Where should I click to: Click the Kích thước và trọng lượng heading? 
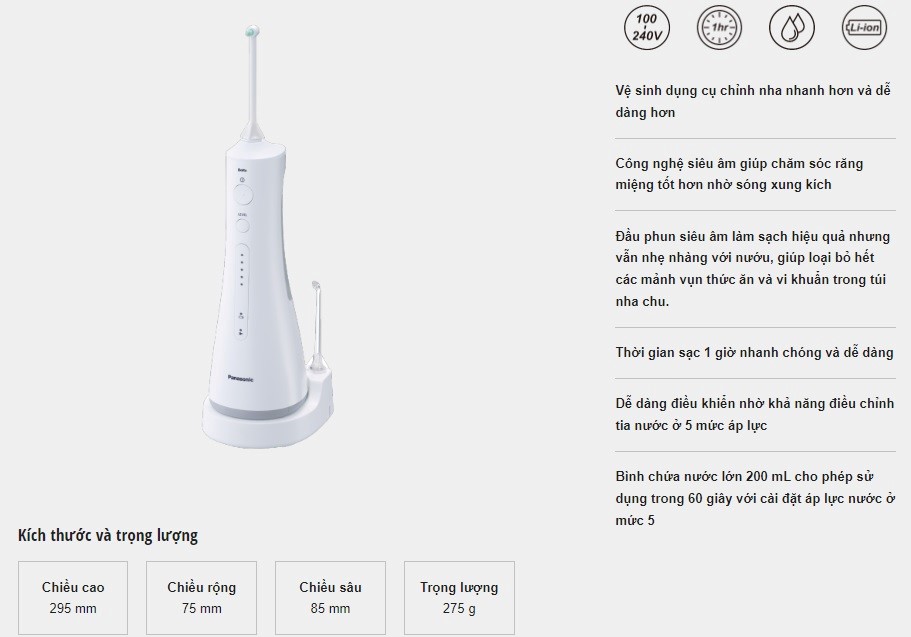click(x=108, y=535)
